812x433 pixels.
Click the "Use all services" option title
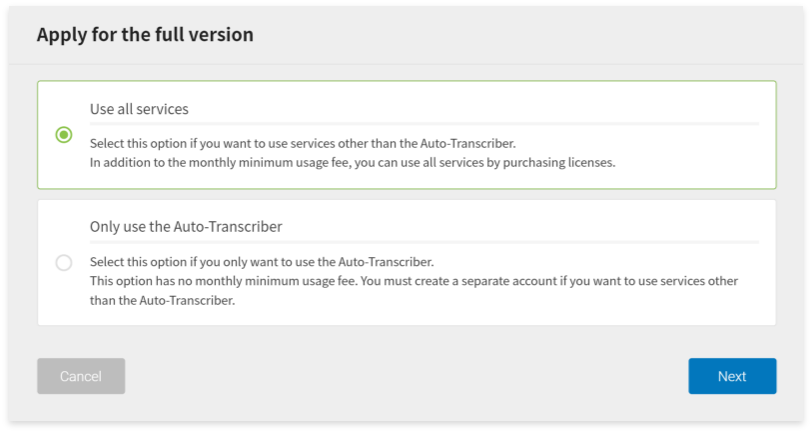coord(139,109)
